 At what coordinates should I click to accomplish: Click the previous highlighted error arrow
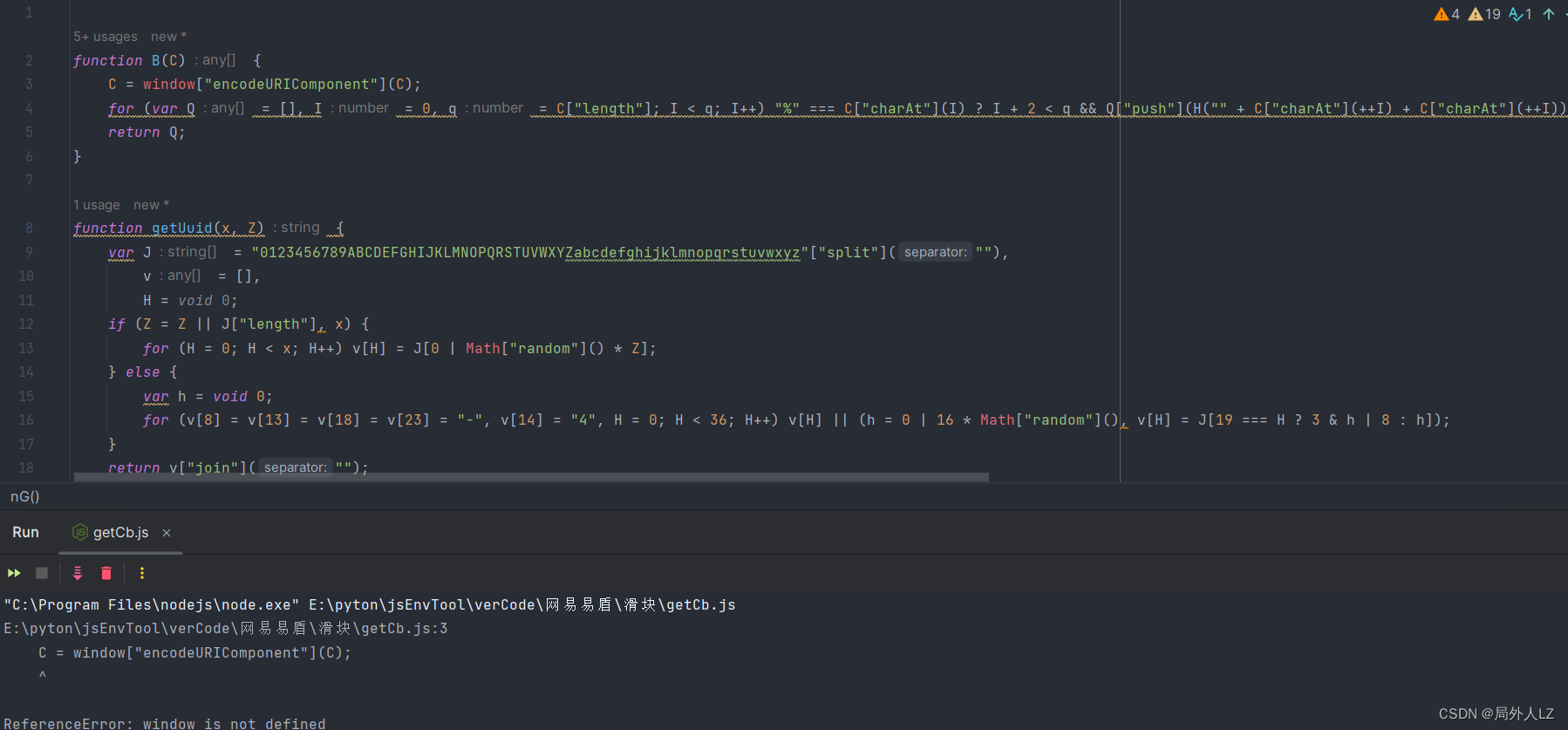tap(1549, 14)
